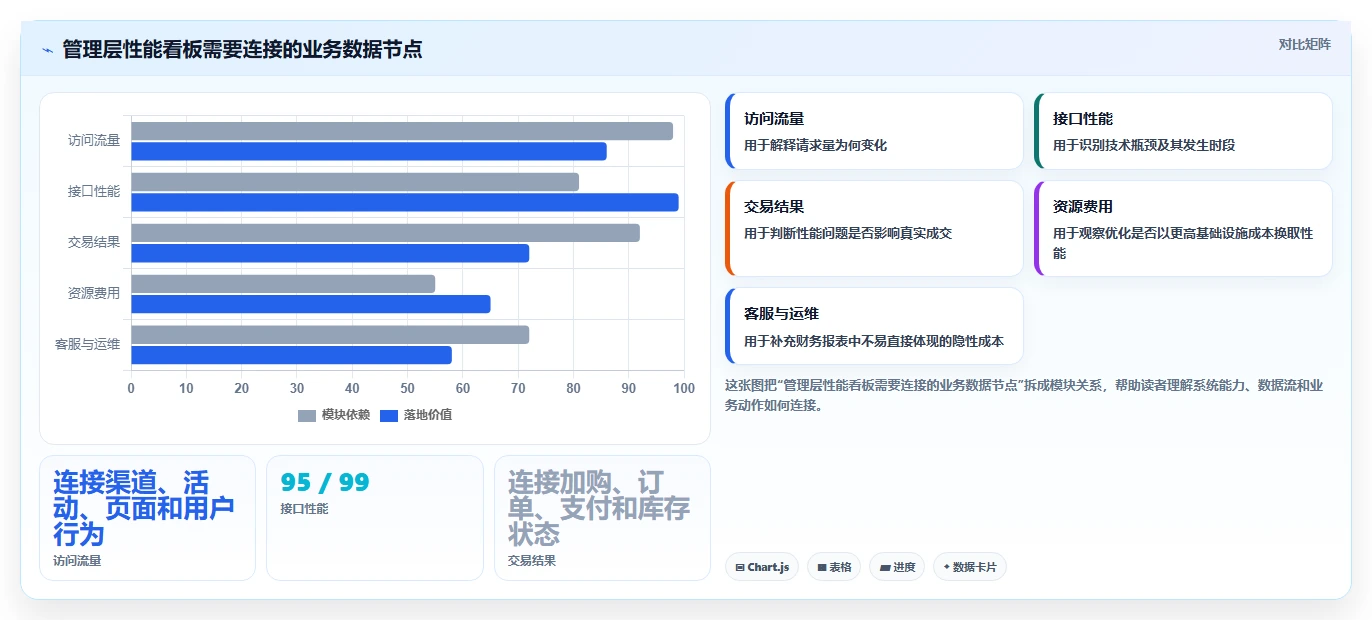Click the 对比矩阵 label in the header
Viewport: 1372px width, 620px height.
pos(1304,44)
